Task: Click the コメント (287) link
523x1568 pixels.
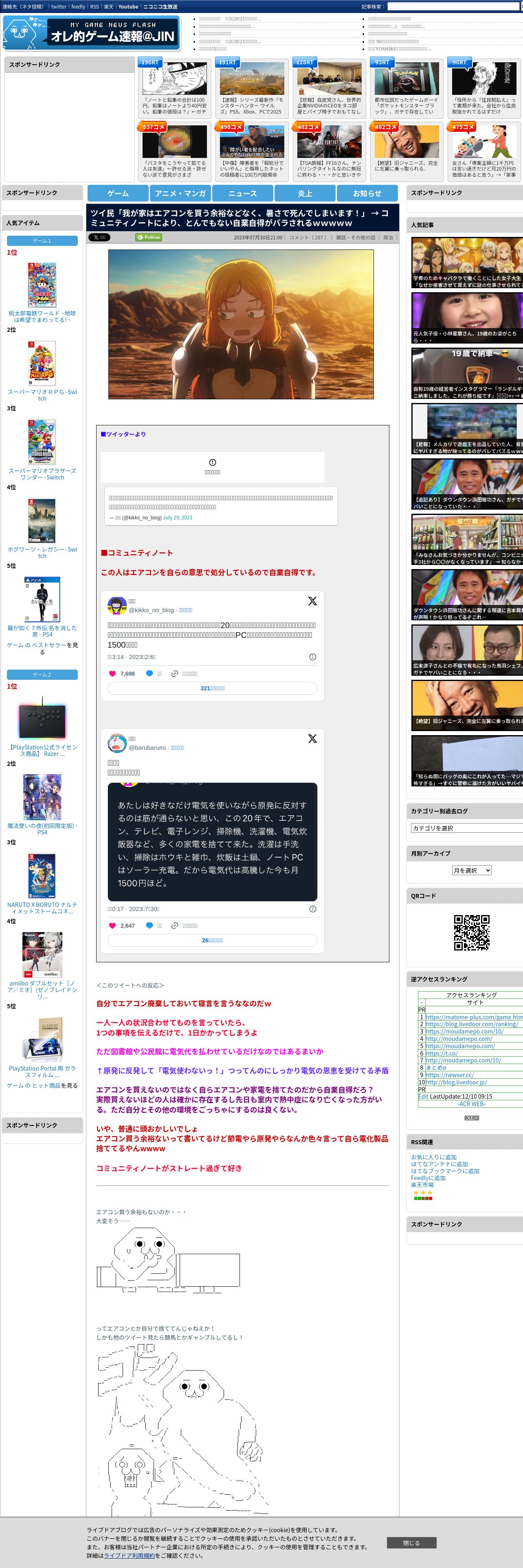Action: (x=309, y=237)
